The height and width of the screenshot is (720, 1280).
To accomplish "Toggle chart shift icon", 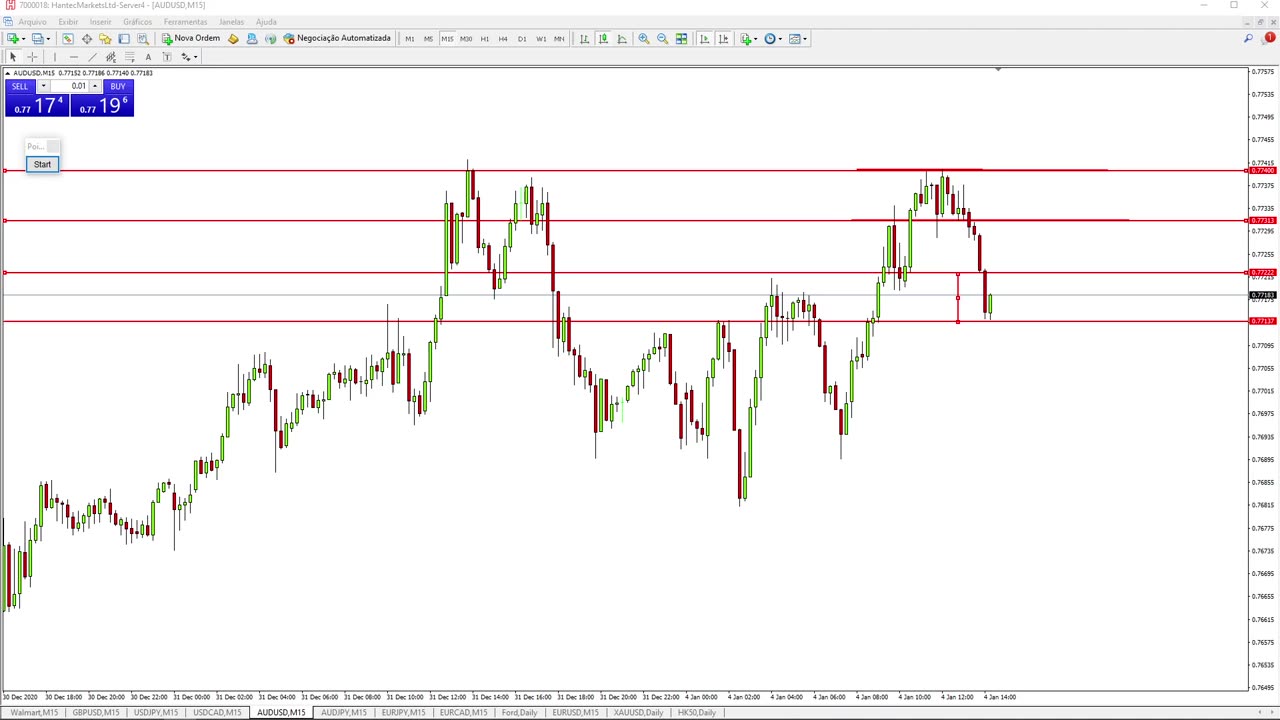I will pyautogui.click(x=724, y=39).
